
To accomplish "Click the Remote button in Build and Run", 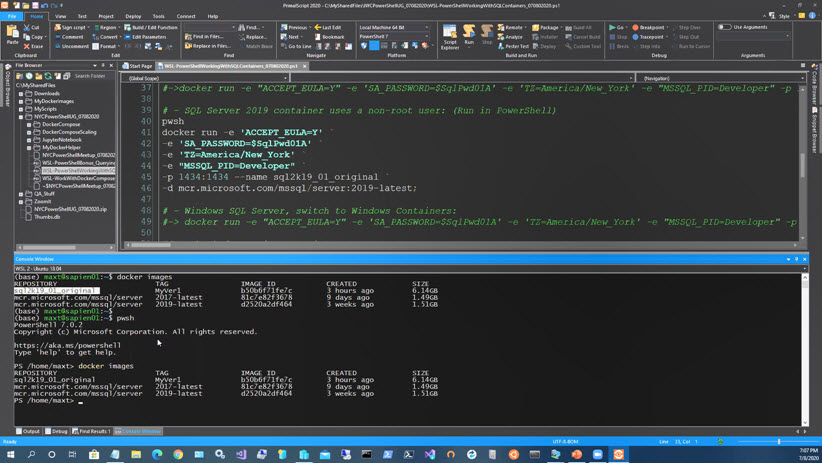I will [511, 27].
